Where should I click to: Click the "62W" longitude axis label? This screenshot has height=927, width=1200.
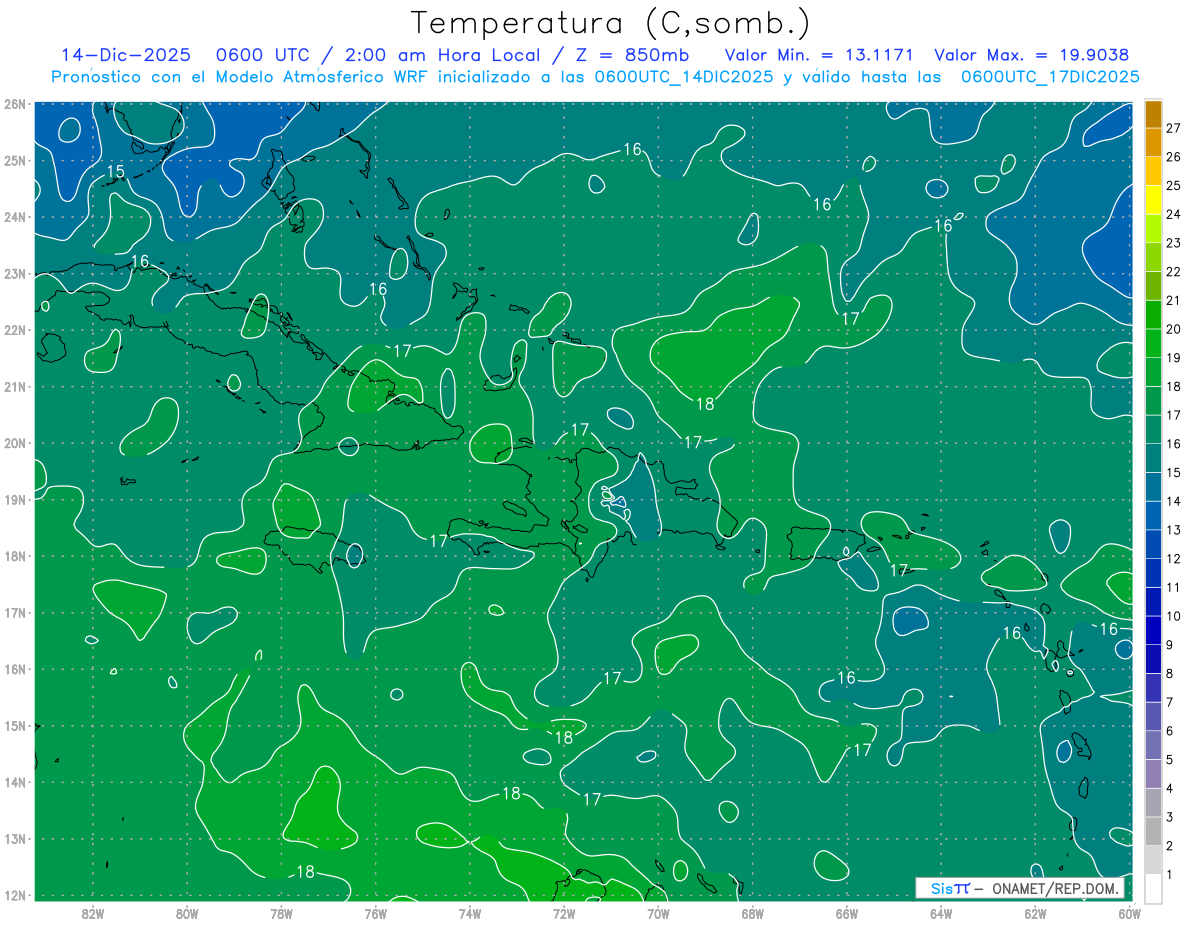(1035, 912)
